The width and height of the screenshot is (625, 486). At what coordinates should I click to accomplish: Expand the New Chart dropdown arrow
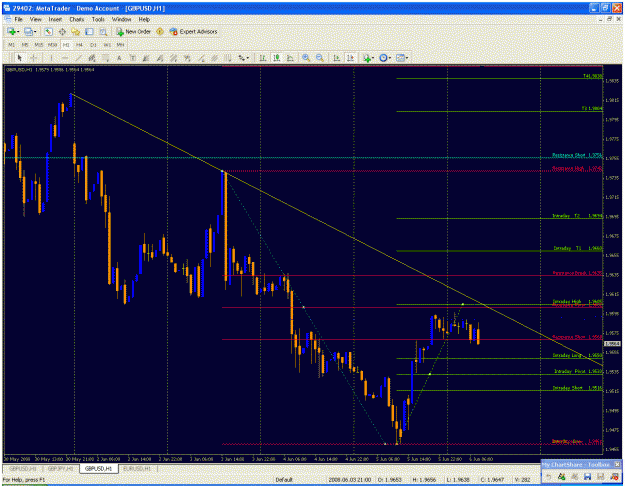[x=18, y=31]
